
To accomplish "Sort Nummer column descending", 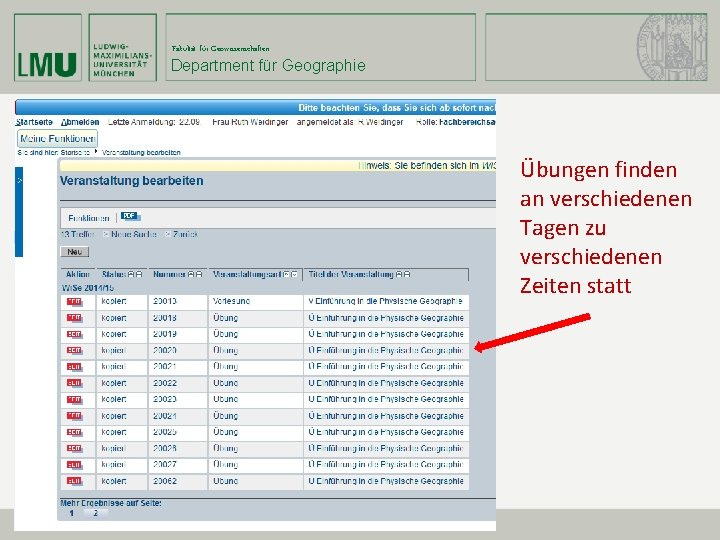I will [199, 274].
